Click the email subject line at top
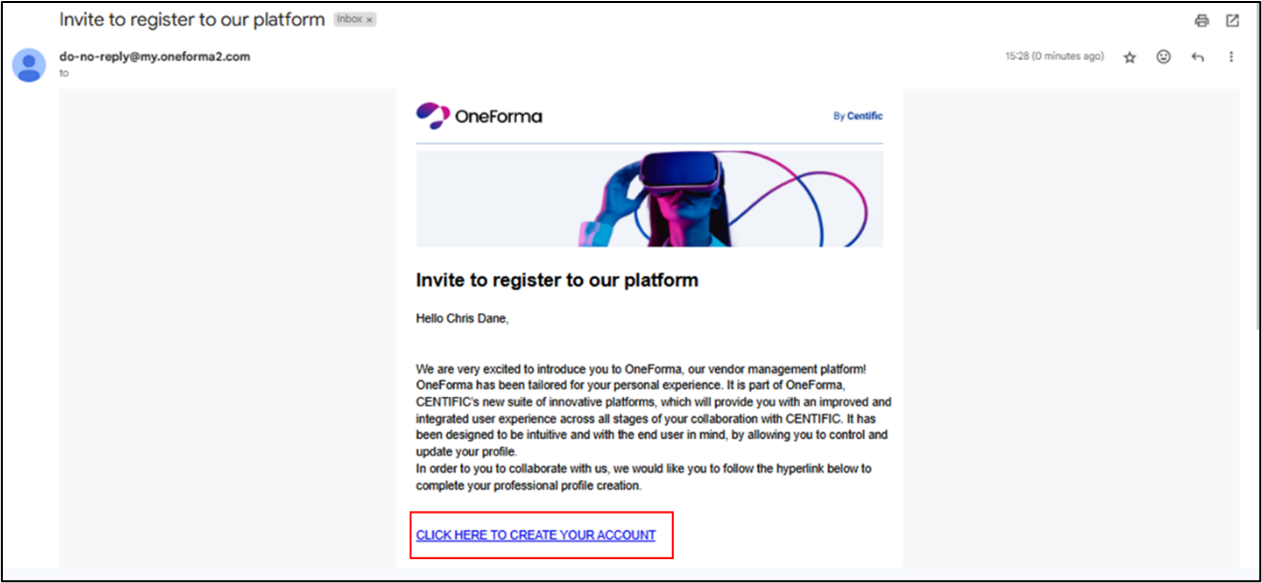This screenshot has width=1262, height=583. [192, 20]
